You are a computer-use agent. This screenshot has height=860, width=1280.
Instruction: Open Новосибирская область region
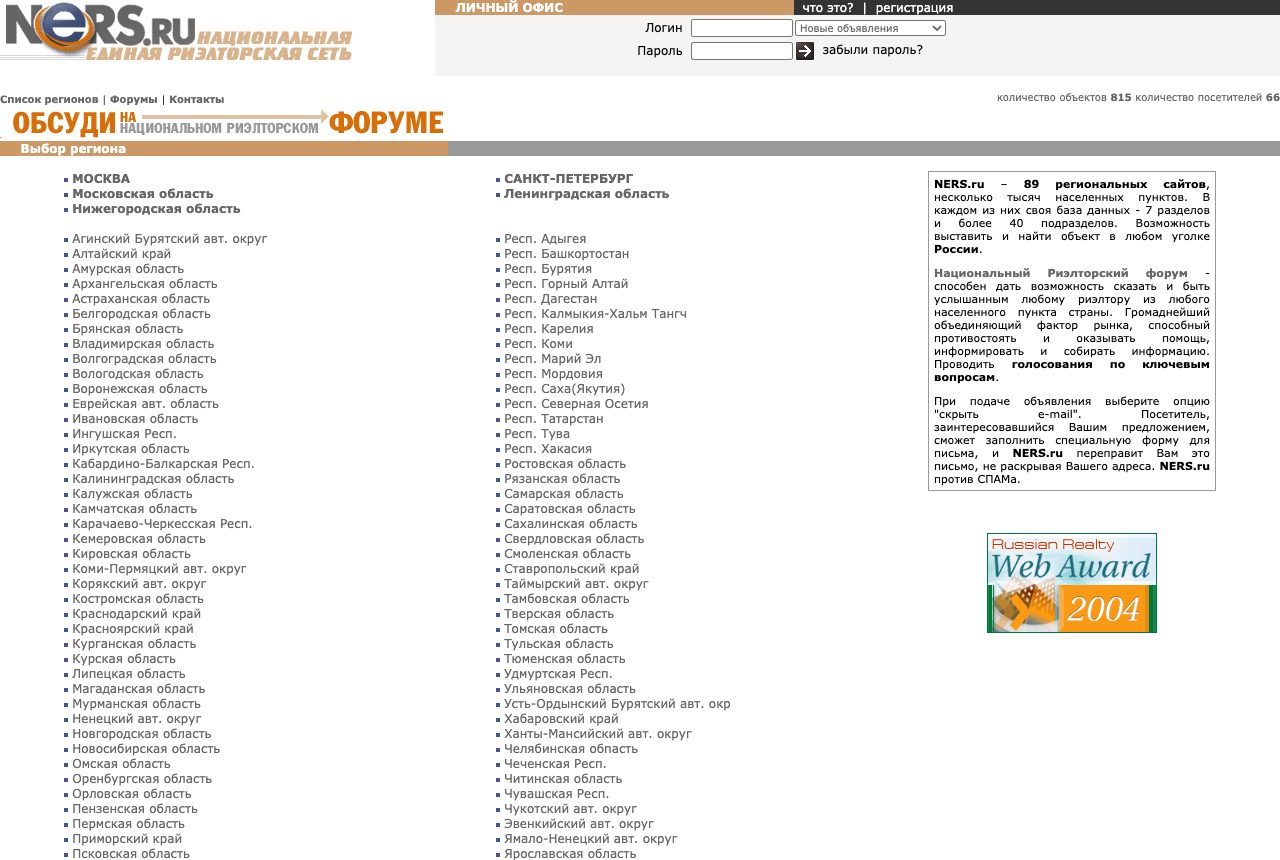click(x=146, y=749)
